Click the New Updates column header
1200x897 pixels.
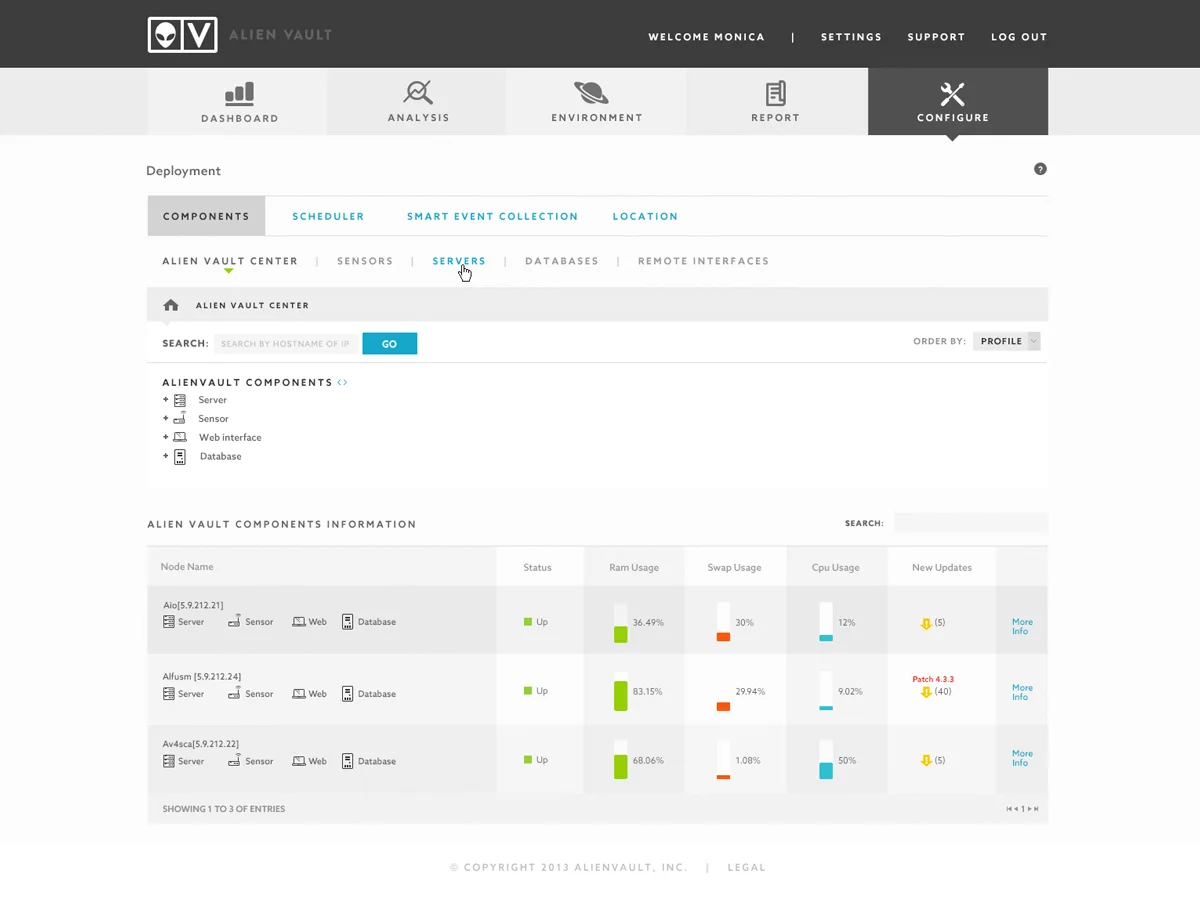coord(942,567)
